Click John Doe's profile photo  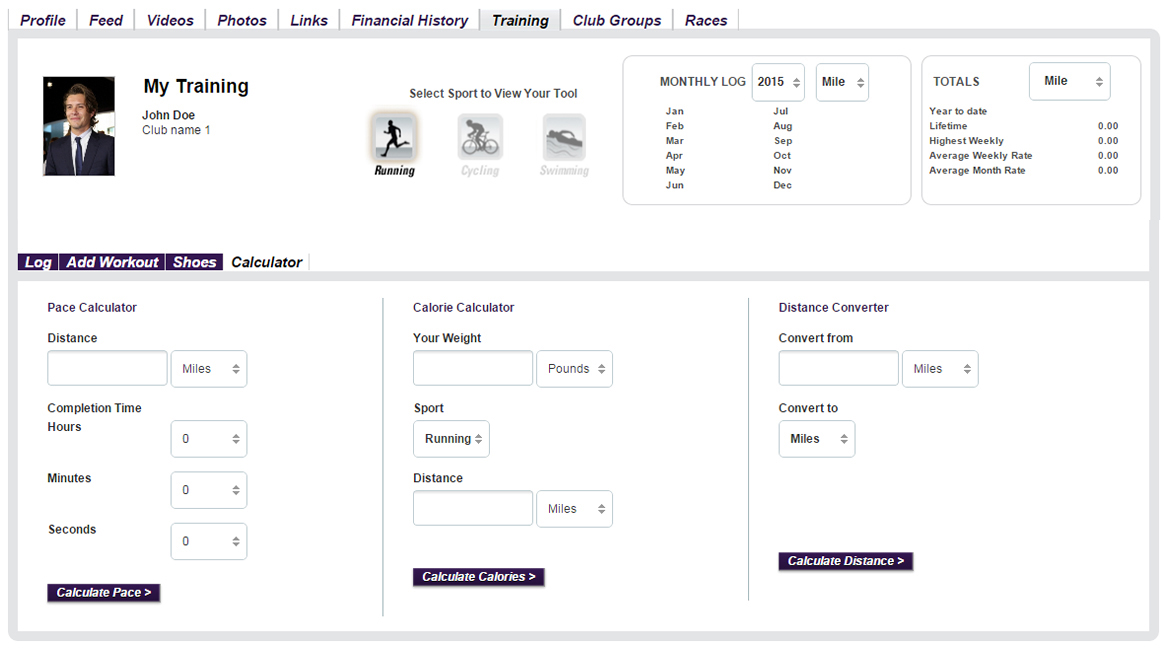[79, 127]
